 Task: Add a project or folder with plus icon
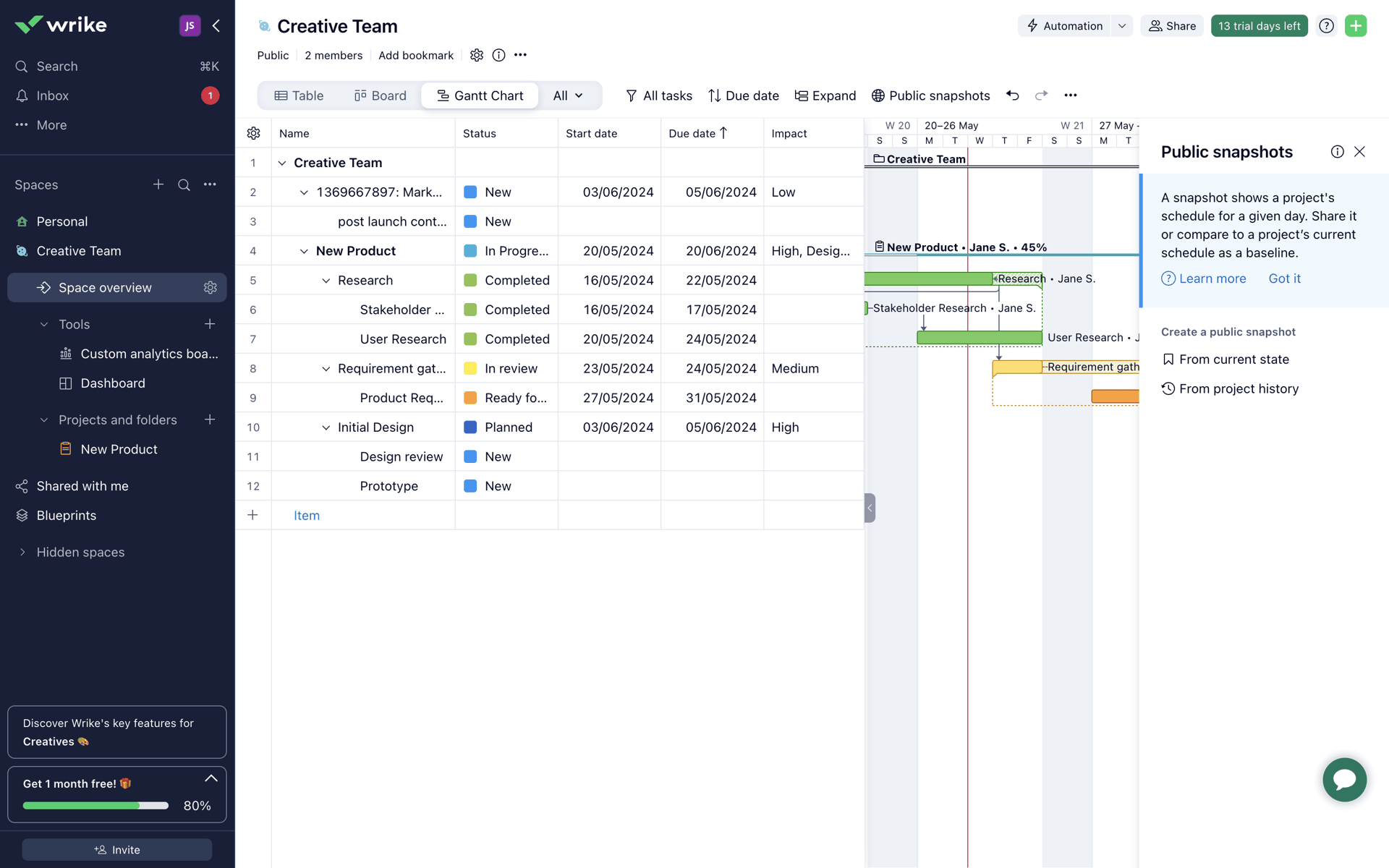(210, 420)
